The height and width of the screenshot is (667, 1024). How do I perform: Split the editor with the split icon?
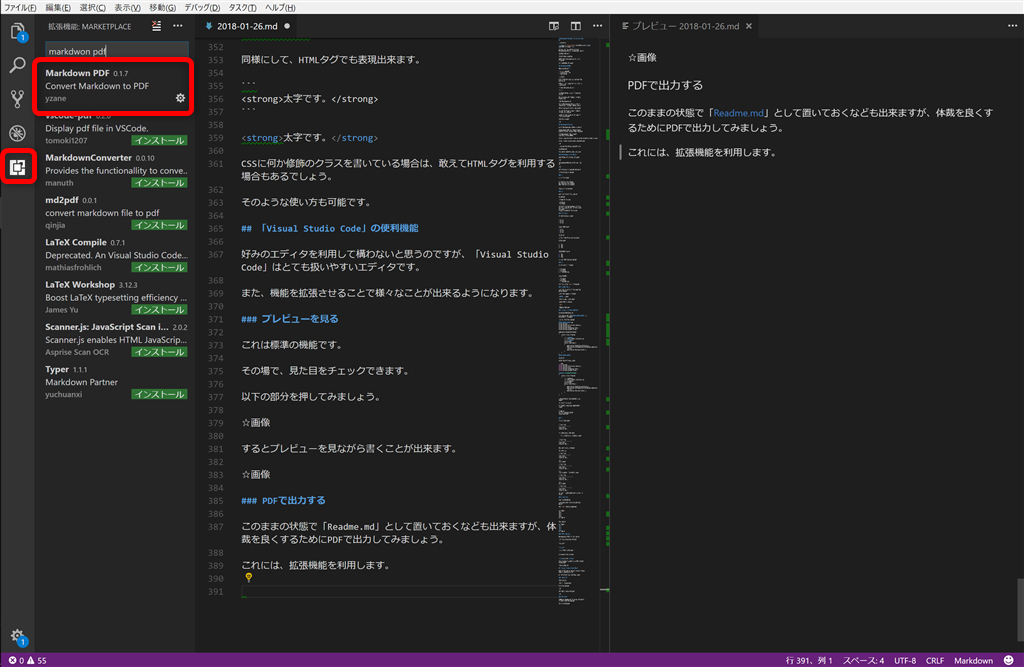(x=575, y=26)
